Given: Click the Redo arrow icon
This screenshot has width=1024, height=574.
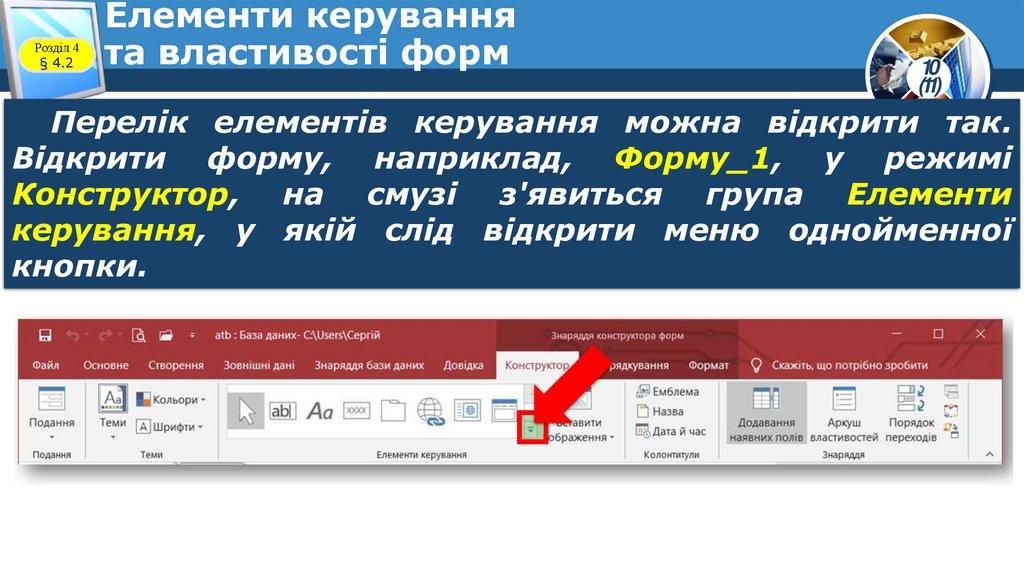Looking at the screenshot, I should coord(105,335).
